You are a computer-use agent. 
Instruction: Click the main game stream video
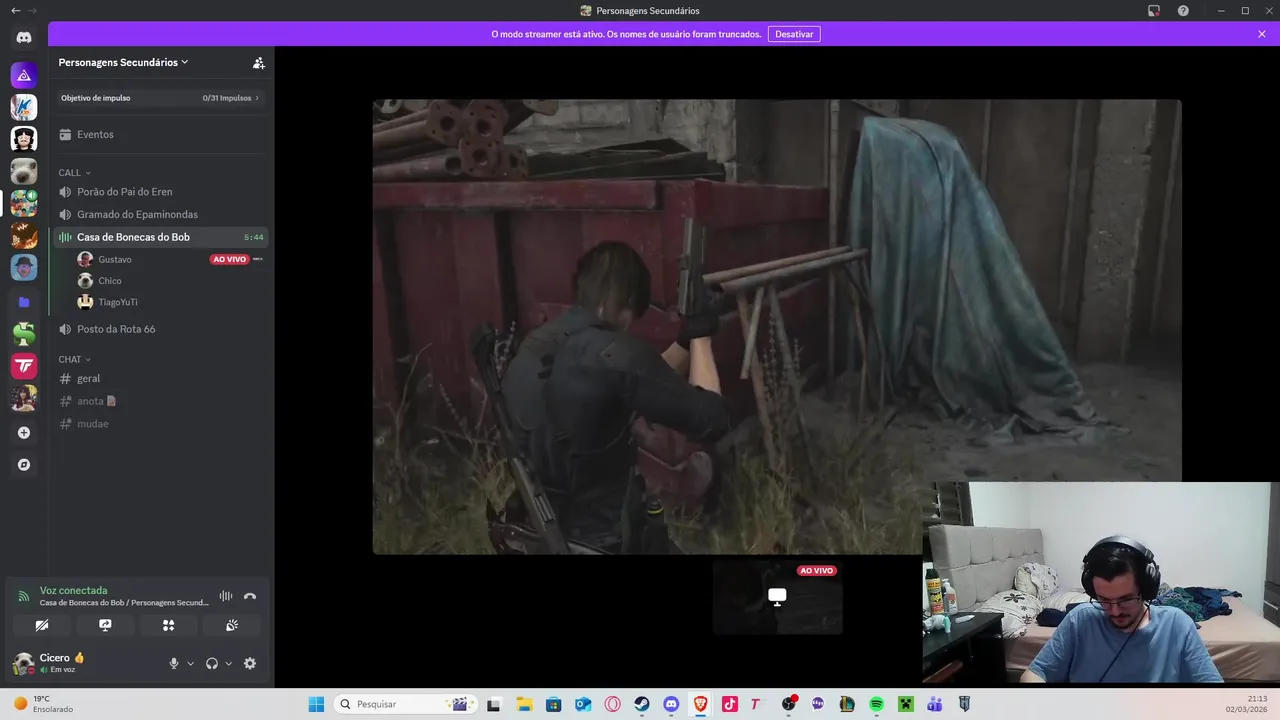pos(777,326)
